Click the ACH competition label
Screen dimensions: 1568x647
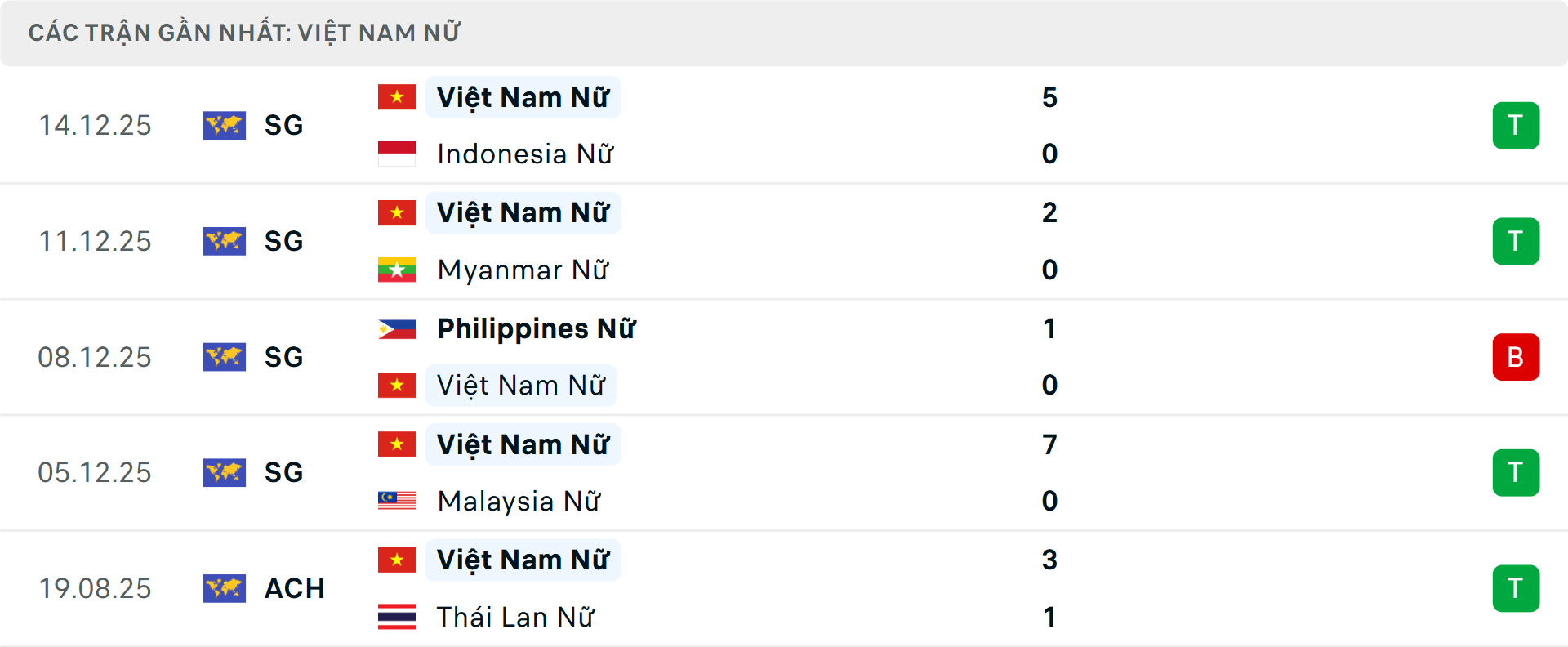tap(295, 588)
